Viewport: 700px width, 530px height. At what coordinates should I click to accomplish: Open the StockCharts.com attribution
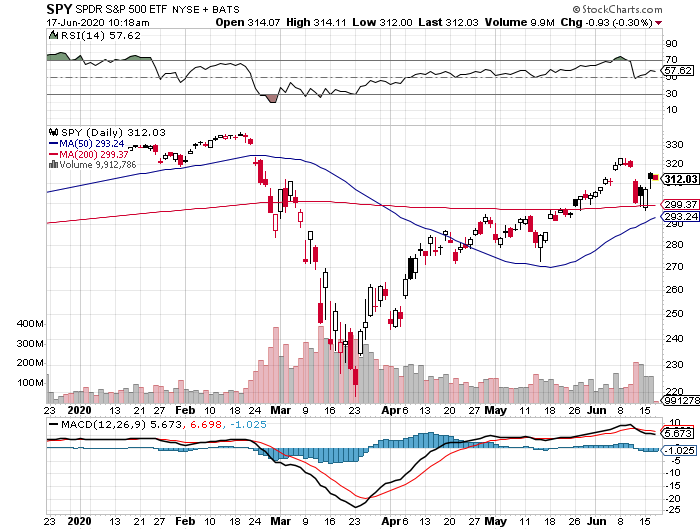click(617, 9)
